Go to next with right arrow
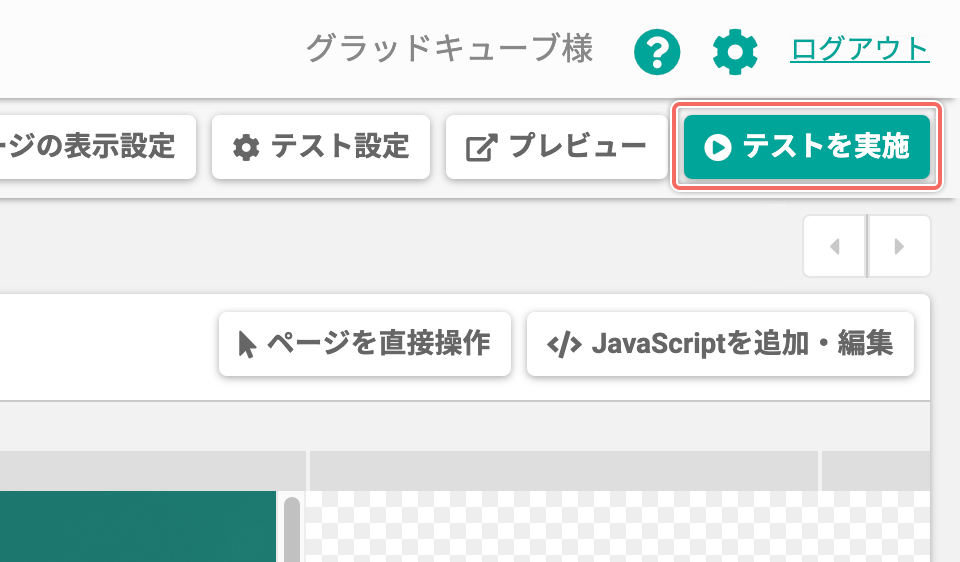 (x=899, y=246)
